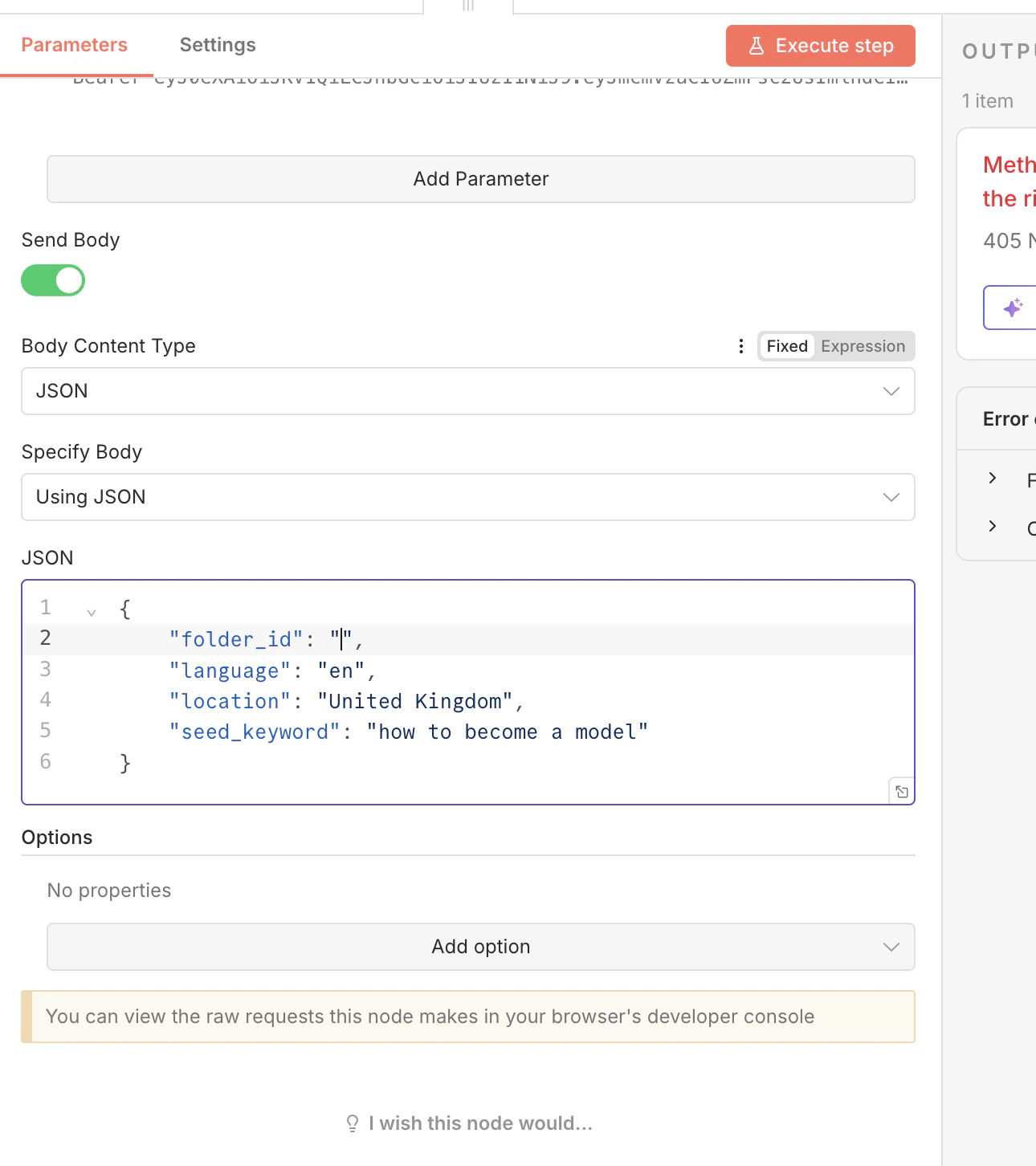This screenshot has height=1166, width=1036.
Task: Expand the second error detail chevron
Action: point(993,527)
